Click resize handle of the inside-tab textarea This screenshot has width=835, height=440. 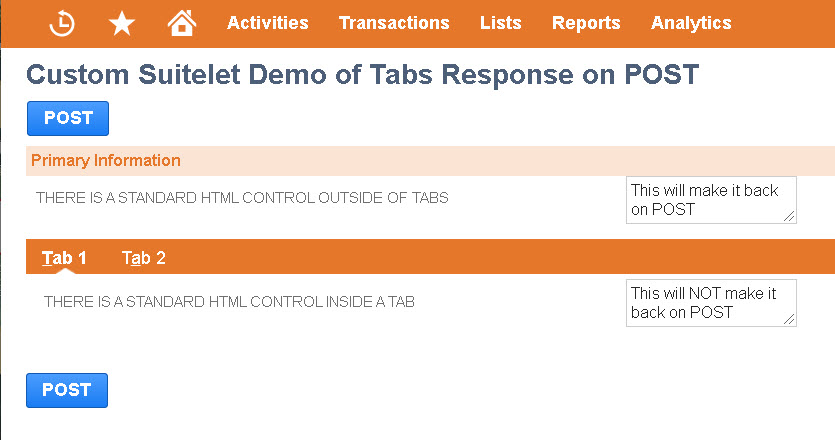click(790, 320)
